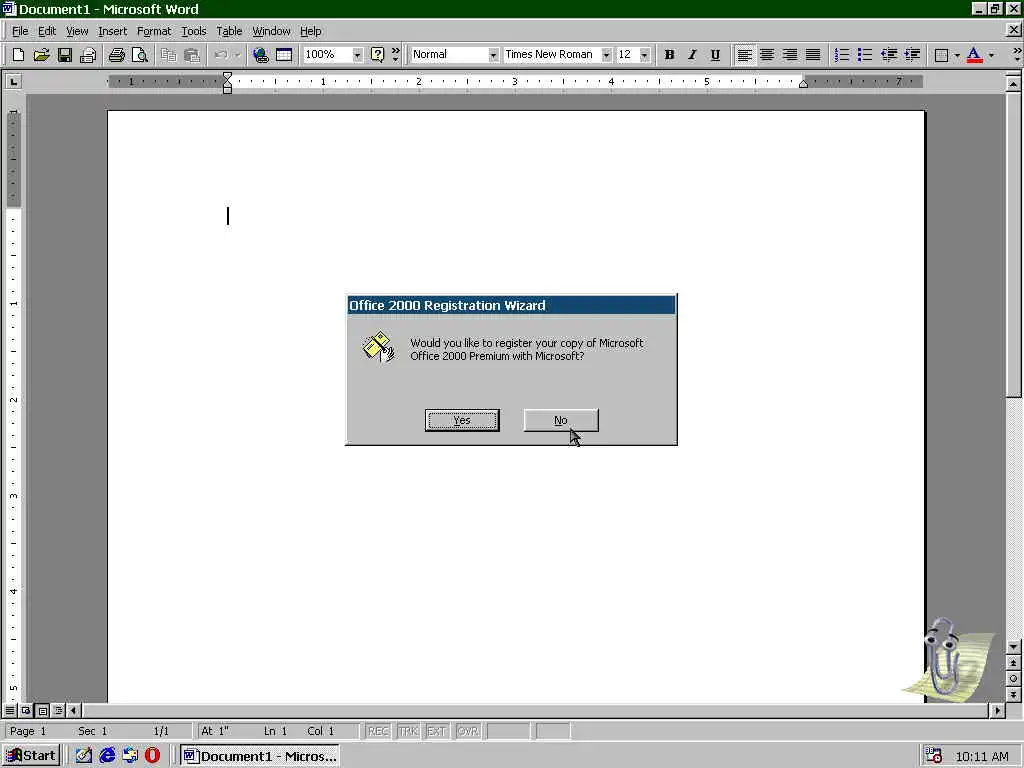1024x768 pixels.
Task: Launch Internet Explorer from quick launch
Action: [x=107, y=756]
